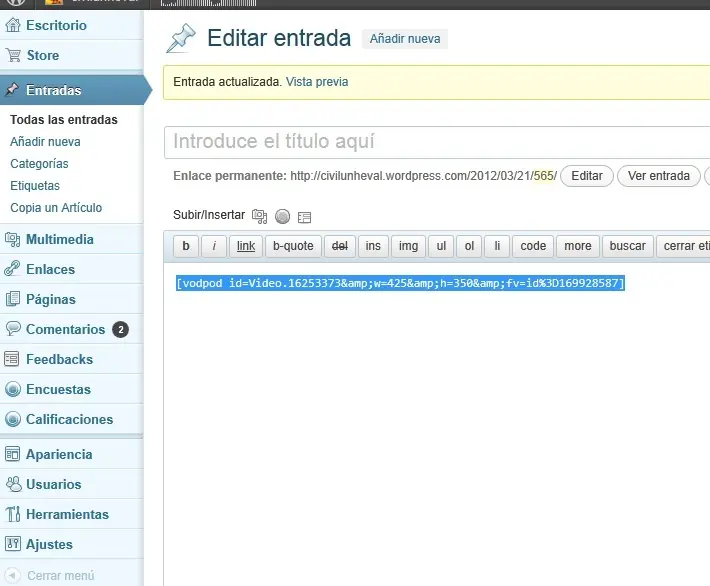The image size is (710, 586).
Task: Insert a hyperlink with link button
Action: [246, 246]
